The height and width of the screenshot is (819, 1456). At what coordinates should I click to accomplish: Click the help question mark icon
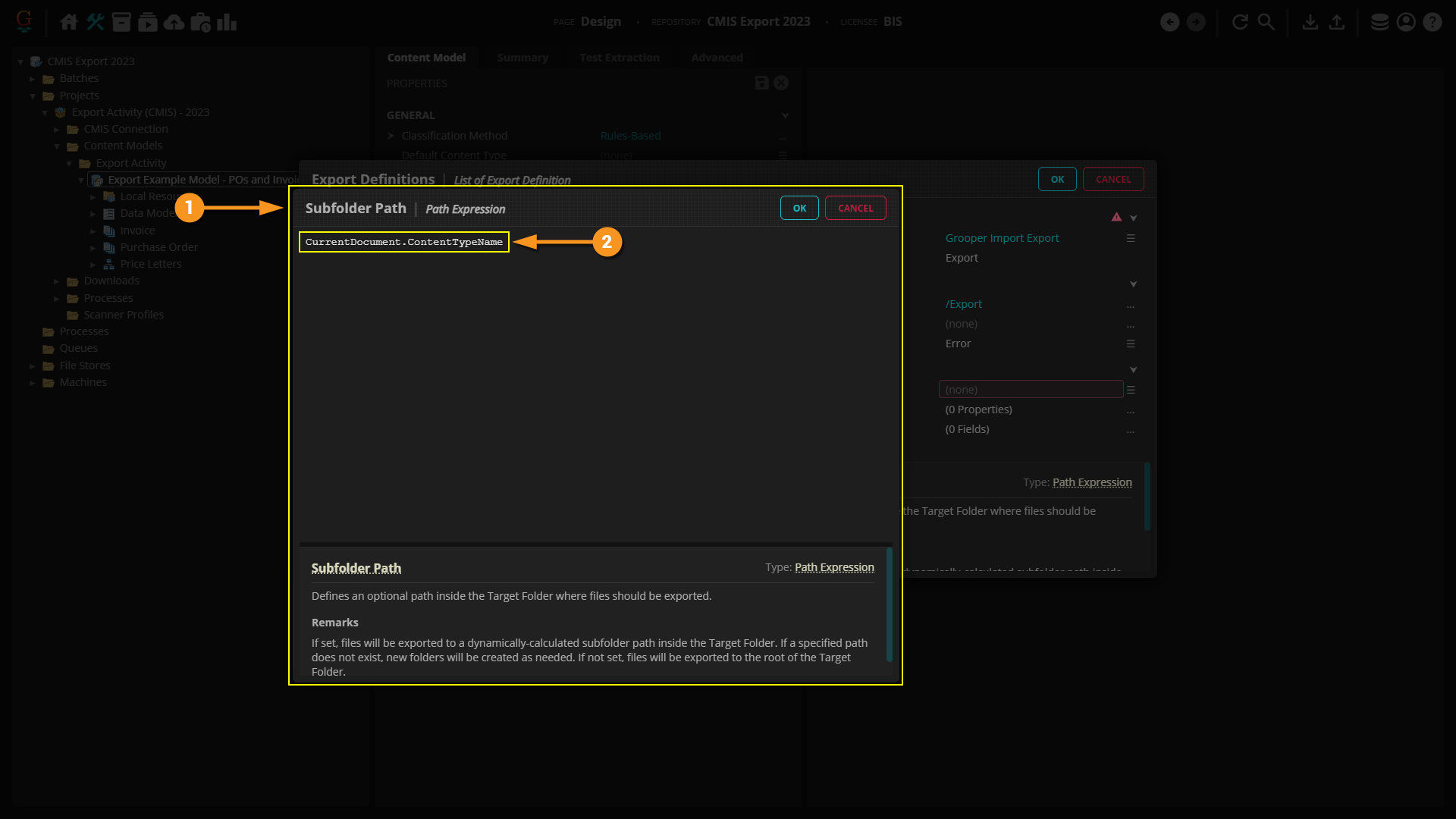tap(1432, 22)
